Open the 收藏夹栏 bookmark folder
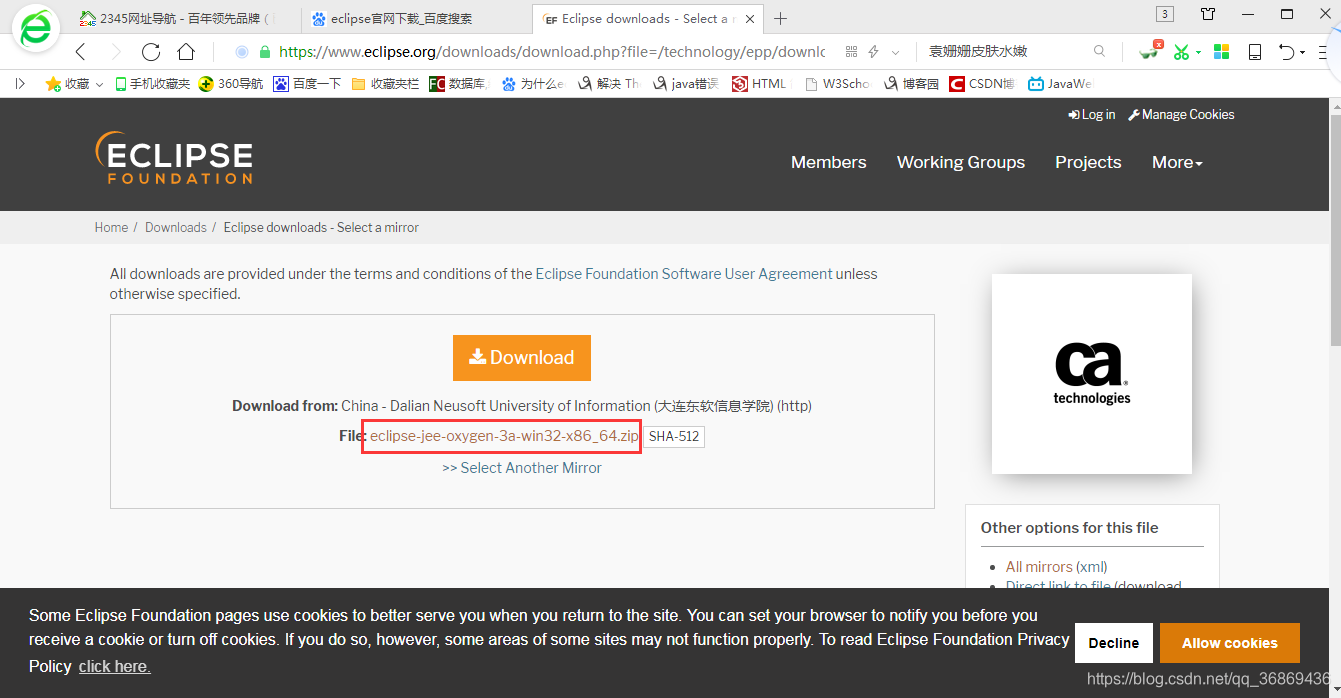 click(385, 84)
